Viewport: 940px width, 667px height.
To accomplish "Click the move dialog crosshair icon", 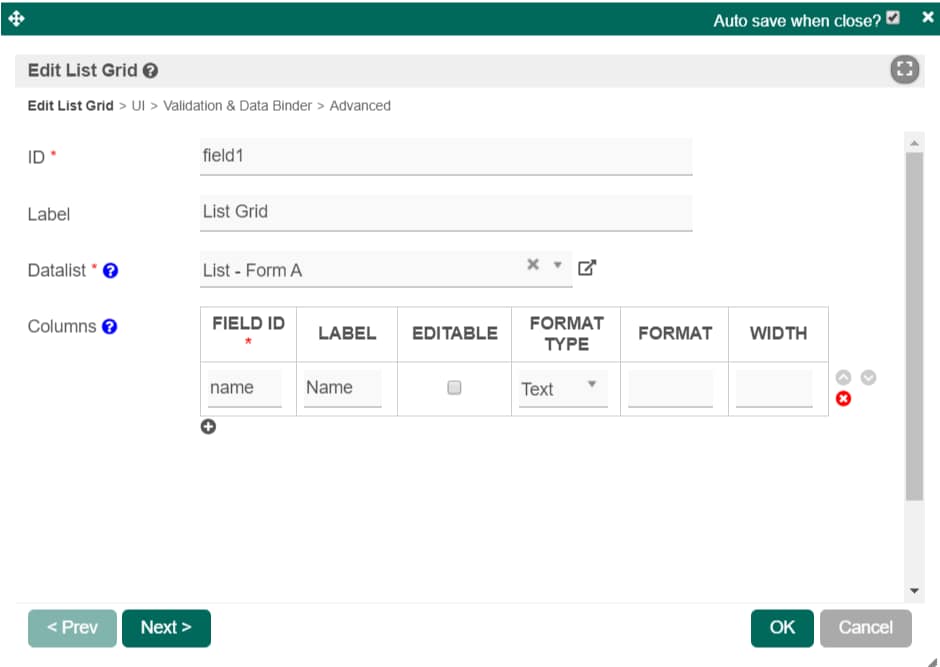I will [16, 19].
